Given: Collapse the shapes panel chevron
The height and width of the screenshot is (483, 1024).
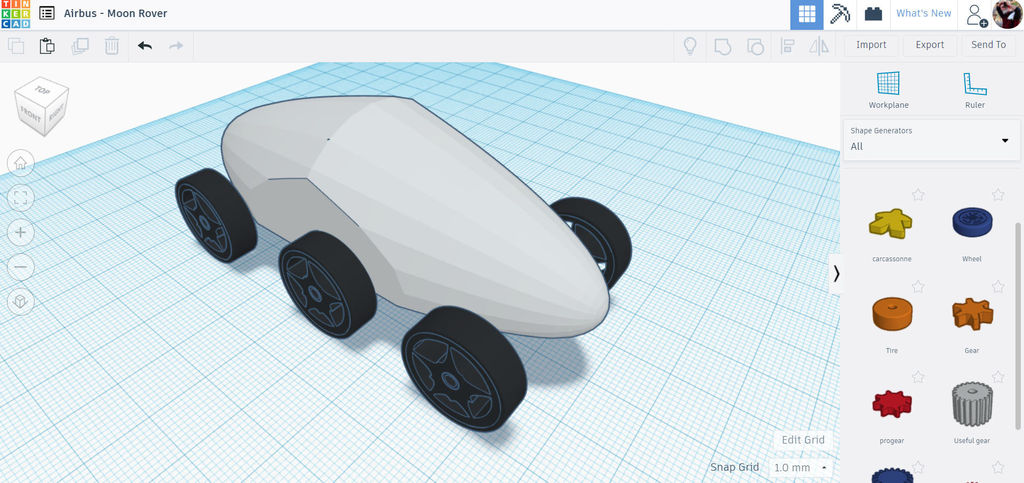Looking at the screenshot, I should [x=836, y=273].
